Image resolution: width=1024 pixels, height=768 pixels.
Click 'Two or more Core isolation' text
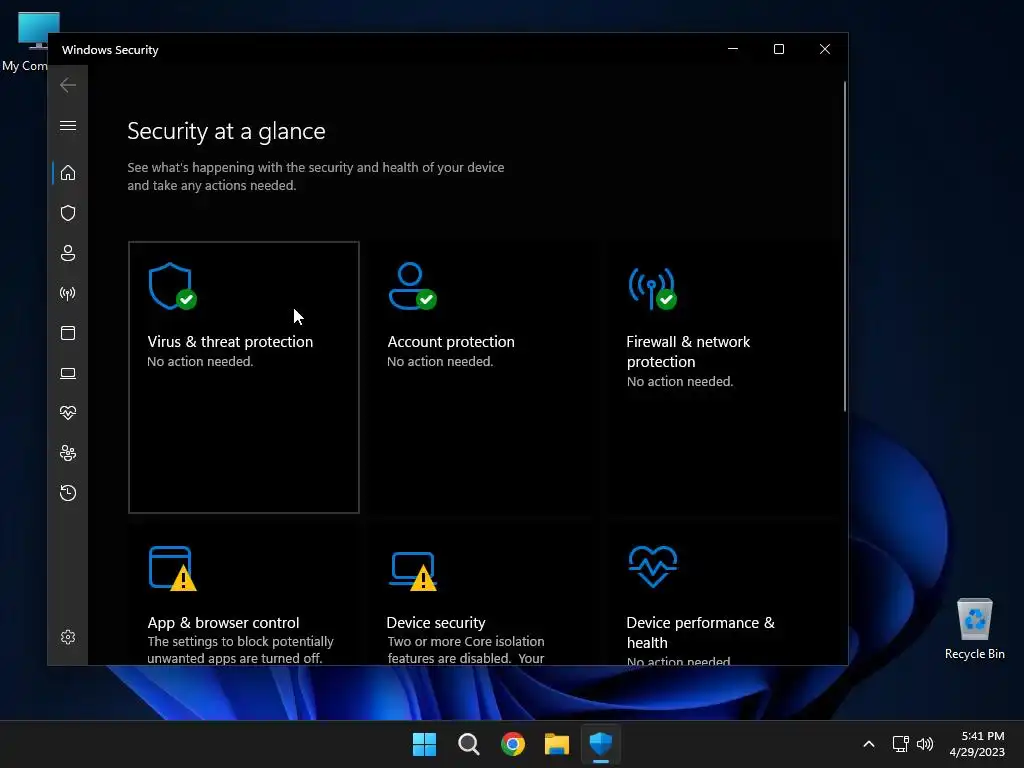click(x=466, y=641)
